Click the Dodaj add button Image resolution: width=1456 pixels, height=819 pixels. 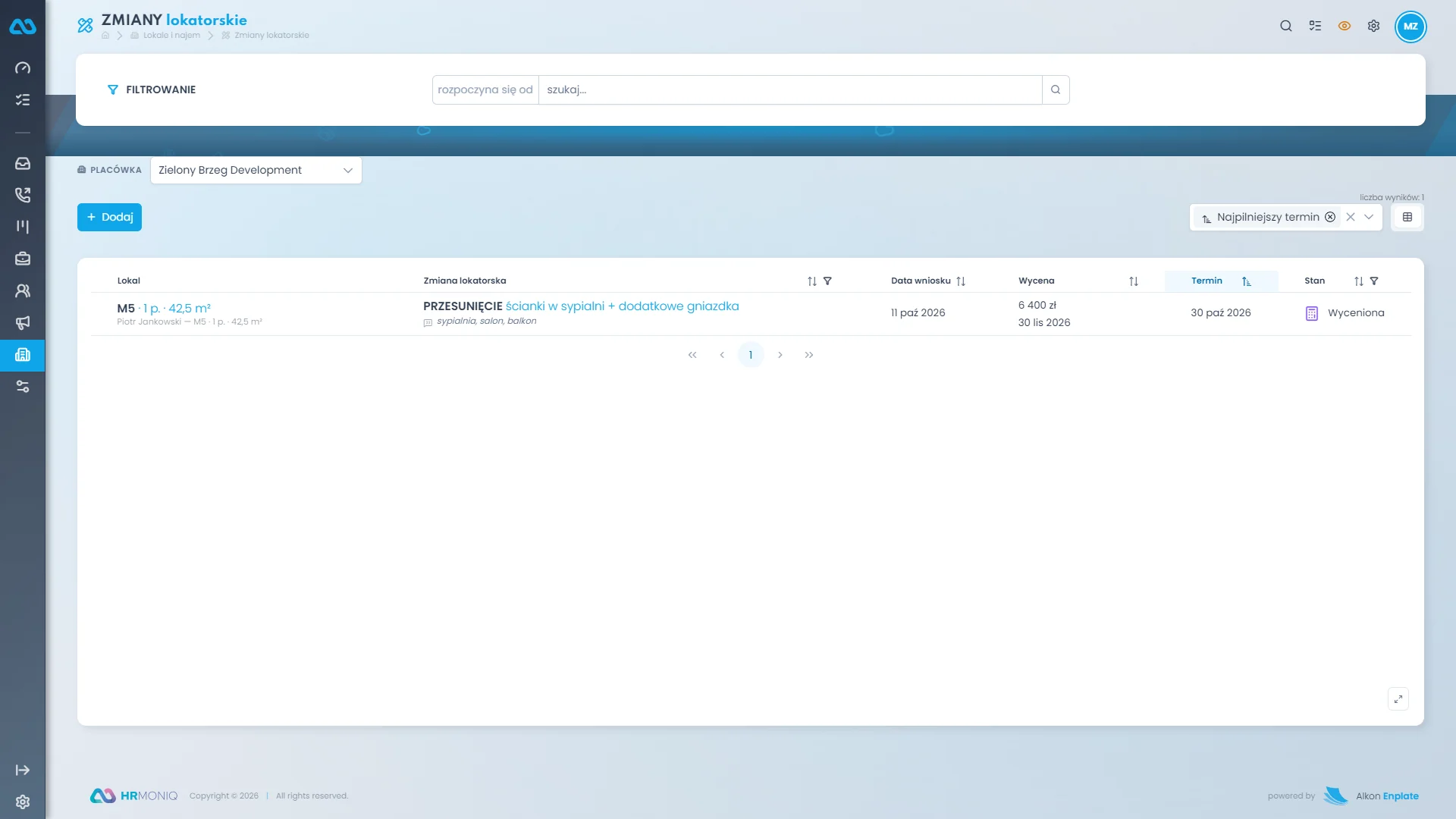[109, 217]
